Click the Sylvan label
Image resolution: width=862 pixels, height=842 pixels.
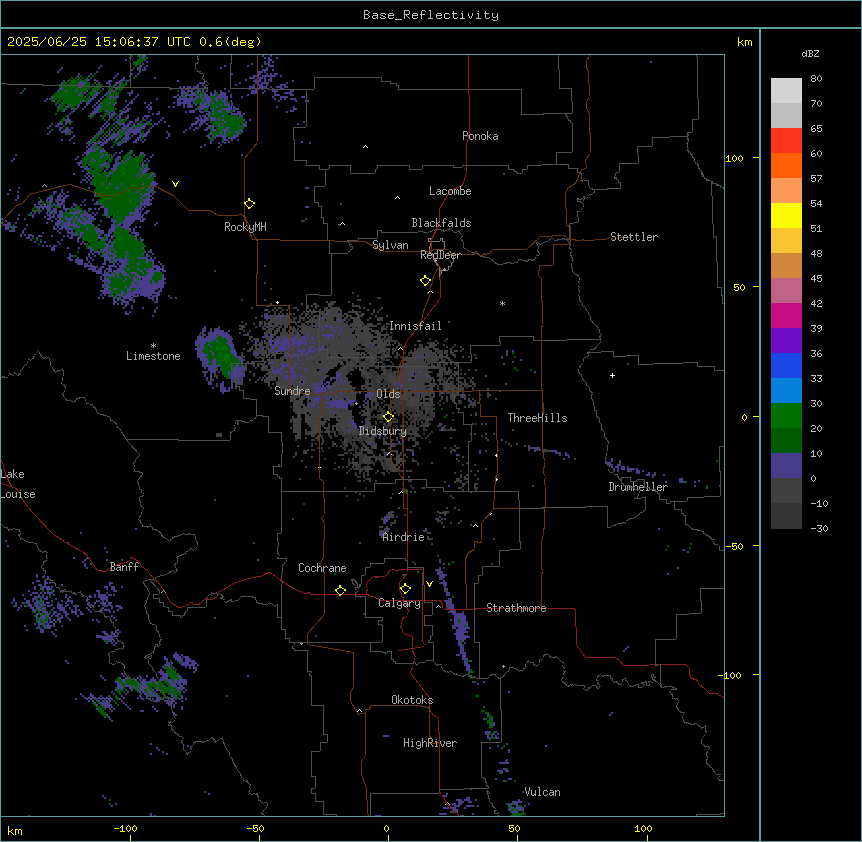click(x=390, y=245)
